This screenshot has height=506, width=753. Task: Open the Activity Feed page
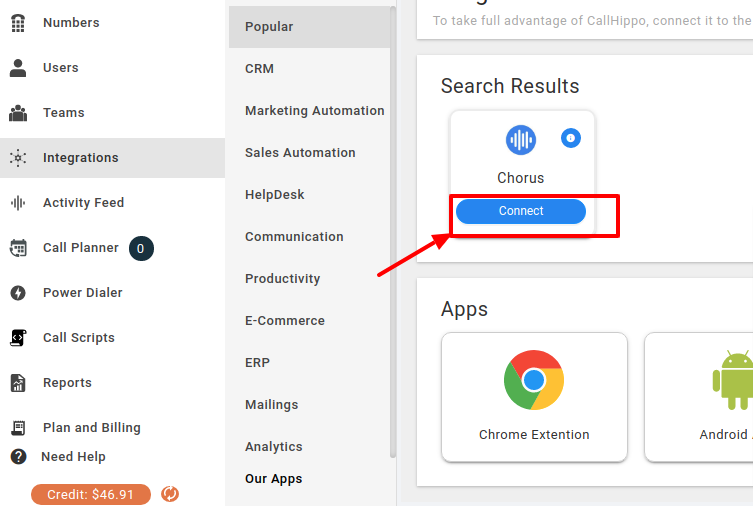pyautogui.click(x=84, y=203)
